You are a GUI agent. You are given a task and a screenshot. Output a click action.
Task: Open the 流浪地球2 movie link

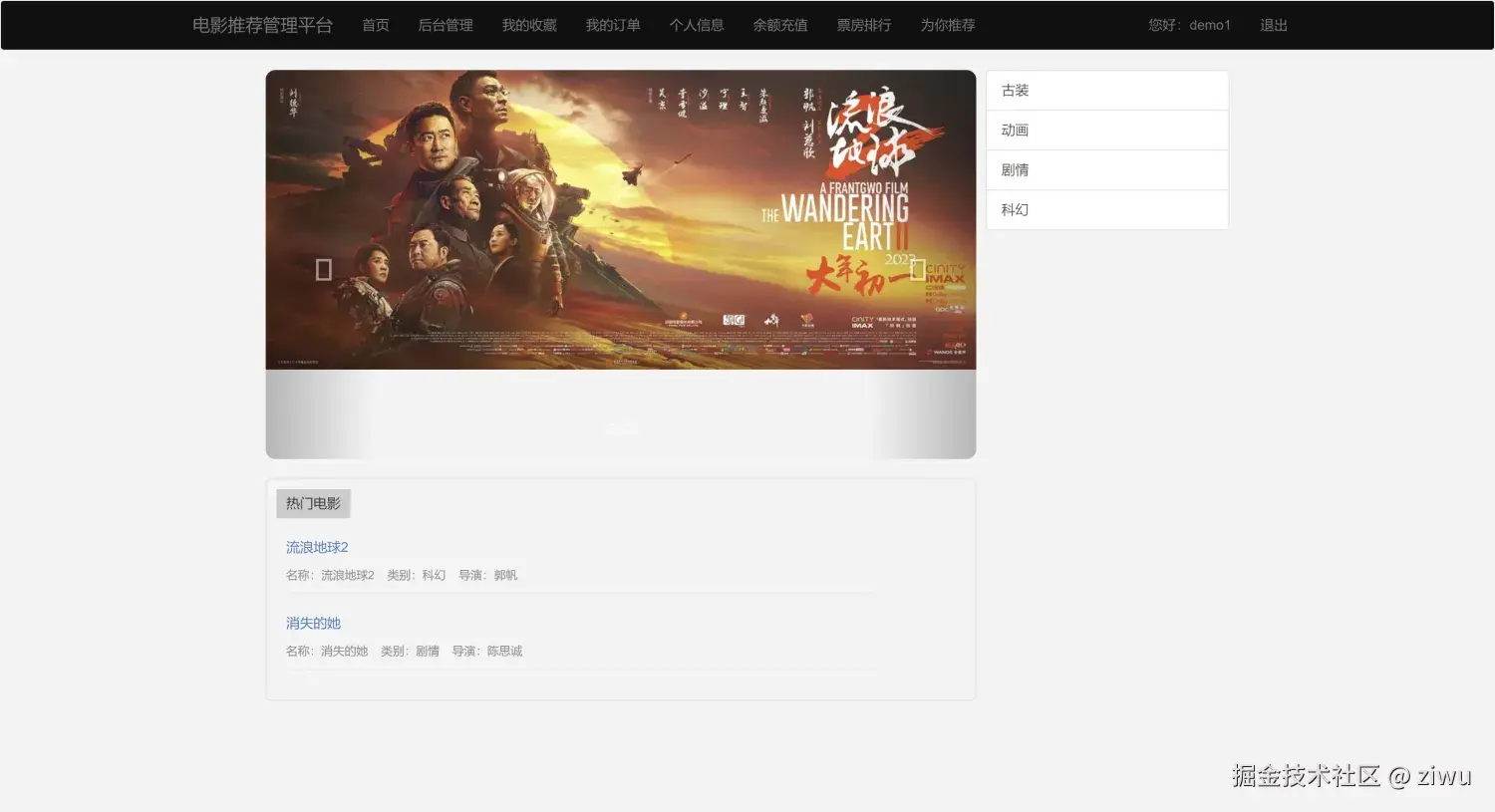tap(317, 547)
